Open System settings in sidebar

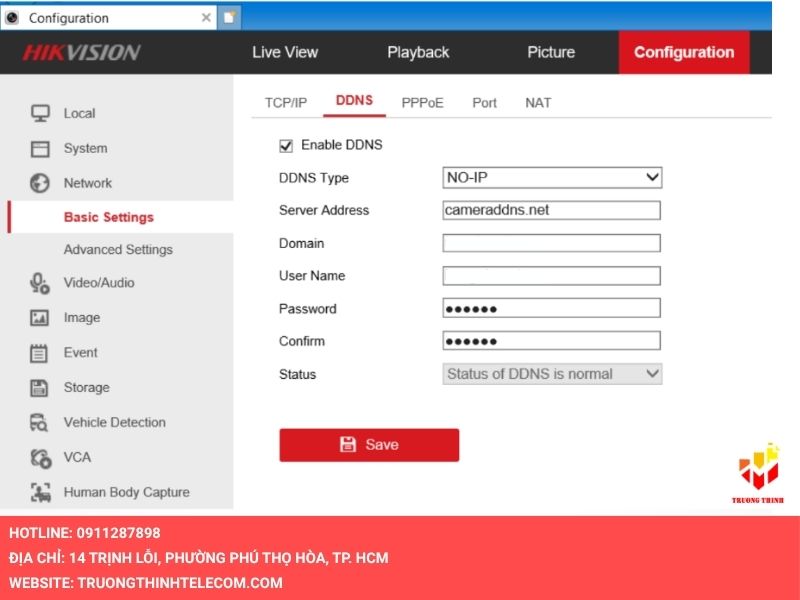point(85,148)
